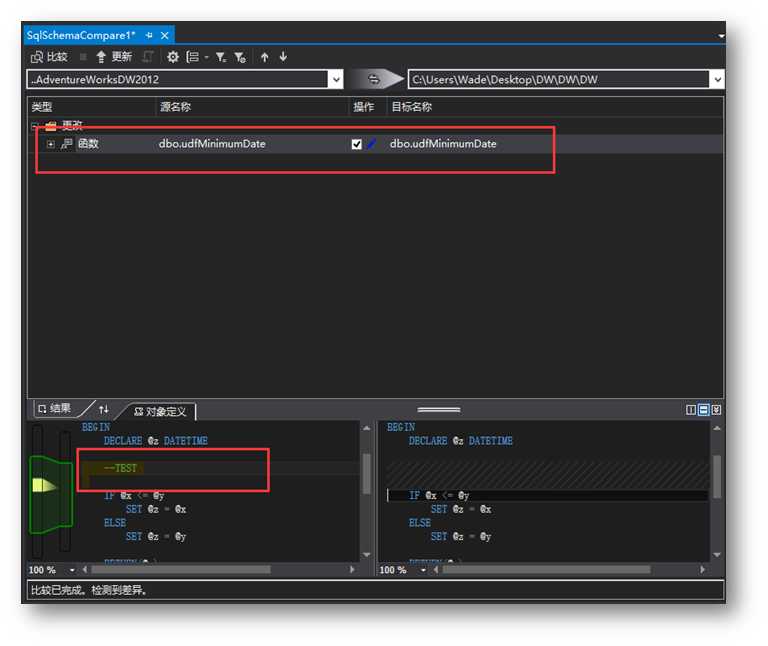Screen dimensions: 768x646
Task: Click the 目标名称 column header
Action: 554,107
